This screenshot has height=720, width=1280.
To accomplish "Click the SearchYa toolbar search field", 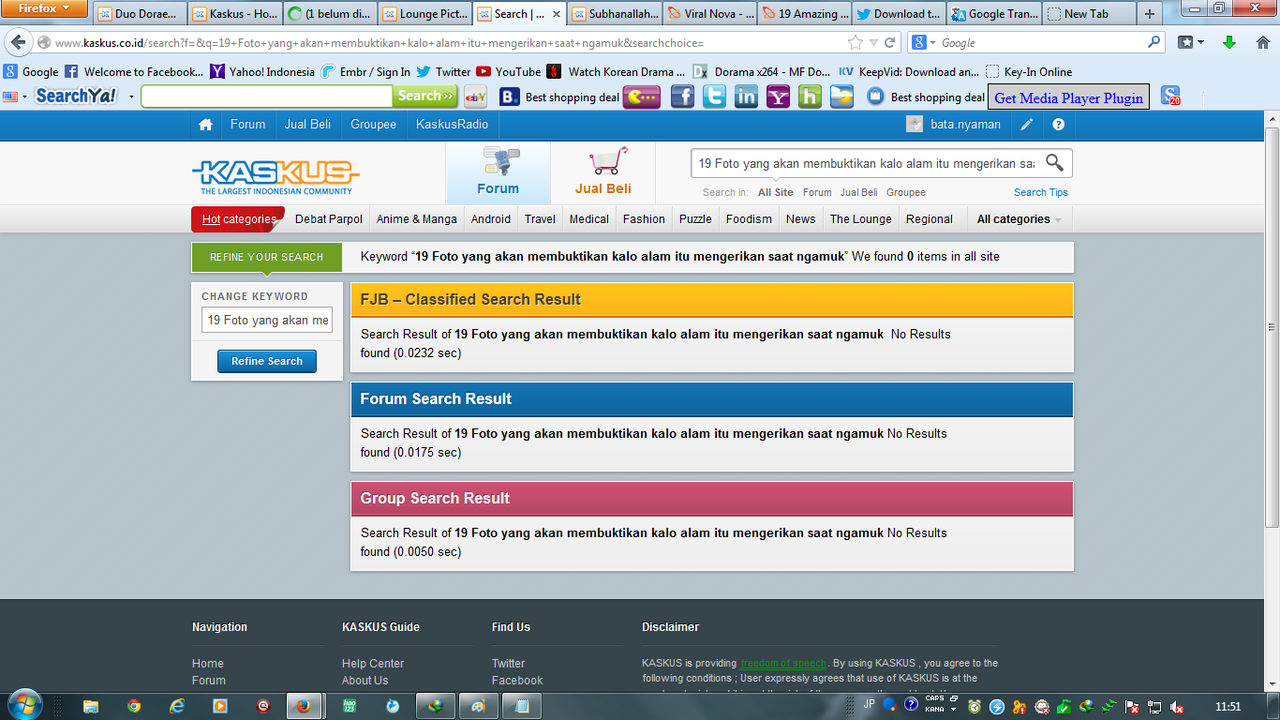I will [267, 96].
